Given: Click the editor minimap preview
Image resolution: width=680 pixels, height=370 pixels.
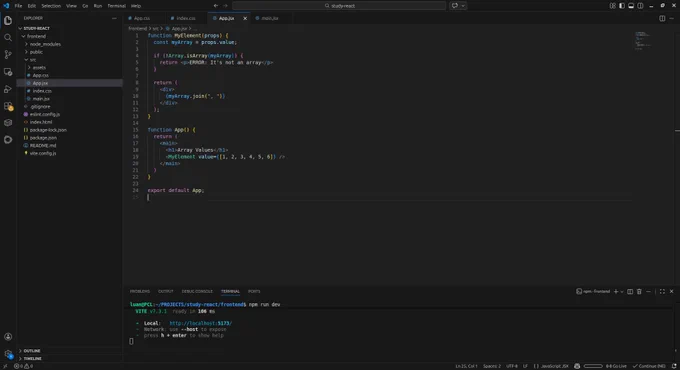Looking at the screenshot, I should [643, 40].
